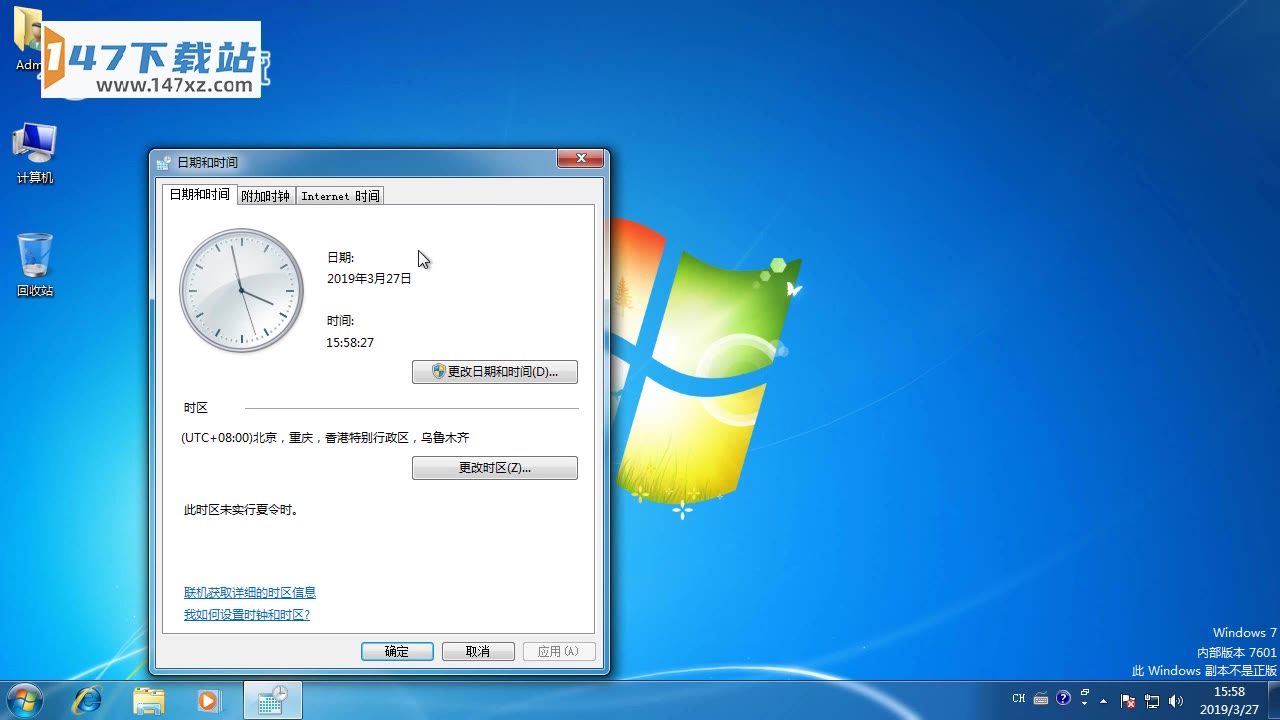Switch to the 附加时钟 tab
Screen dimensions: 1280x720
pos(265,196)
